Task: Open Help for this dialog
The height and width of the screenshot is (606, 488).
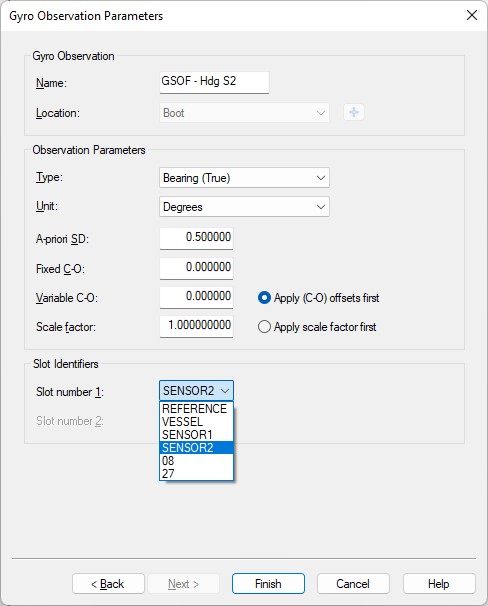Action: click(439, 584)
